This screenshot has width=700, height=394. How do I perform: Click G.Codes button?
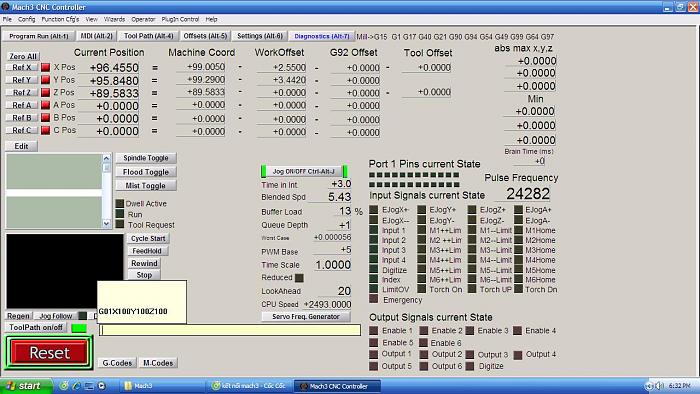pyautogui.click(x=117, y=363)
